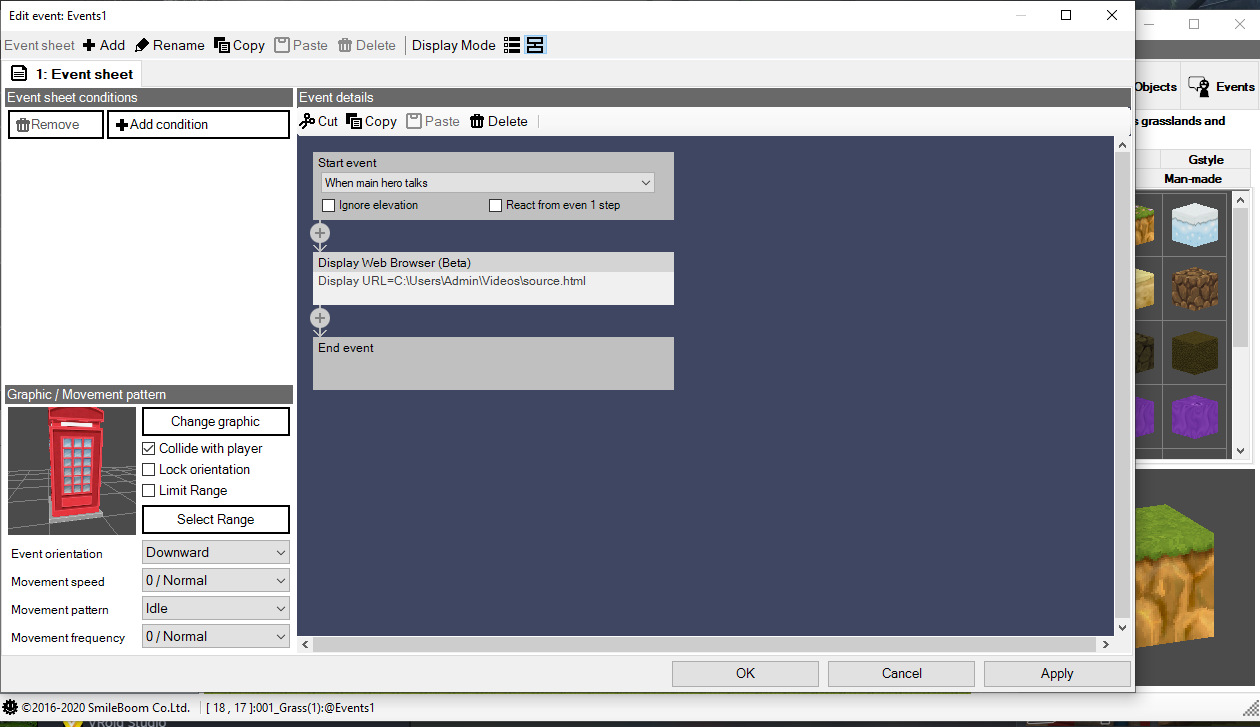The height and width of the screenshot is (727, 1260).
Task: Select Display Web Browser (Beta) command
Action: [493, 278]
